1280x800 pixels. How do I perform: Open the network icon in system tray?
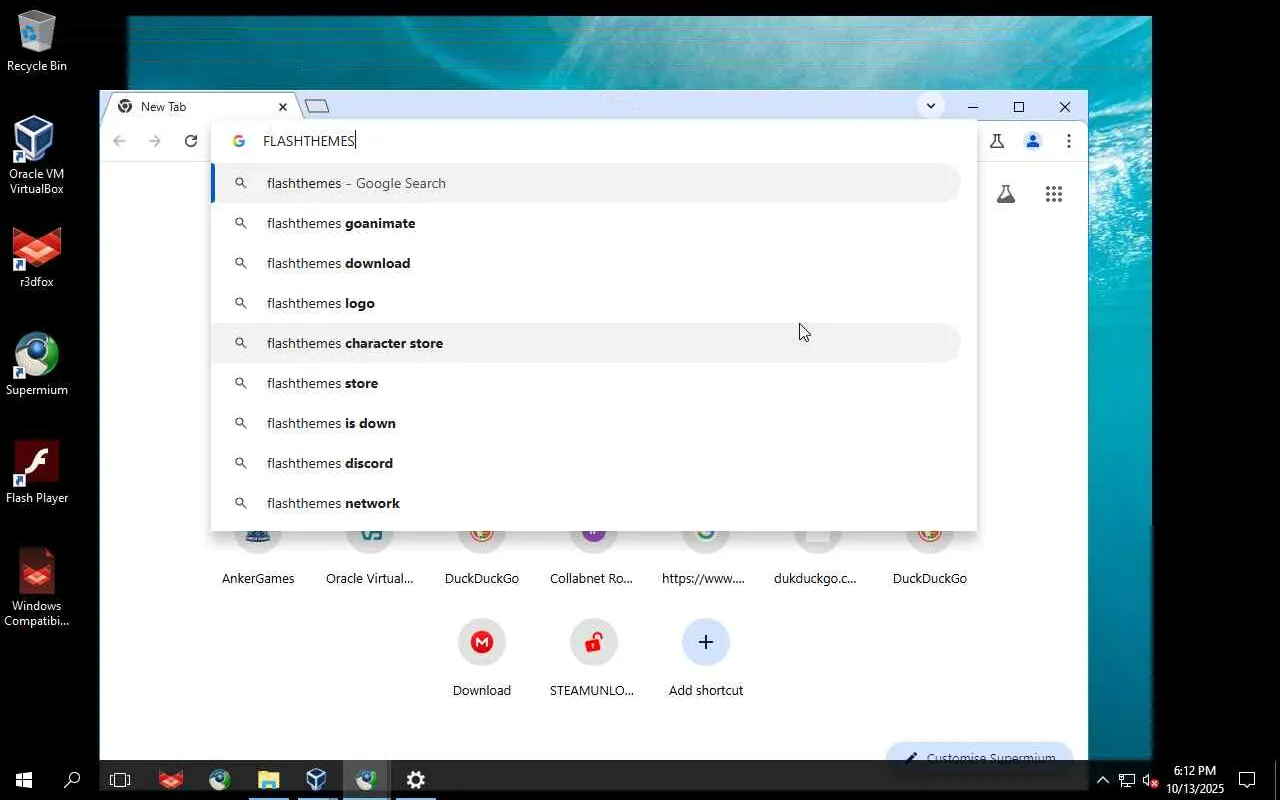click(1126, 780)
